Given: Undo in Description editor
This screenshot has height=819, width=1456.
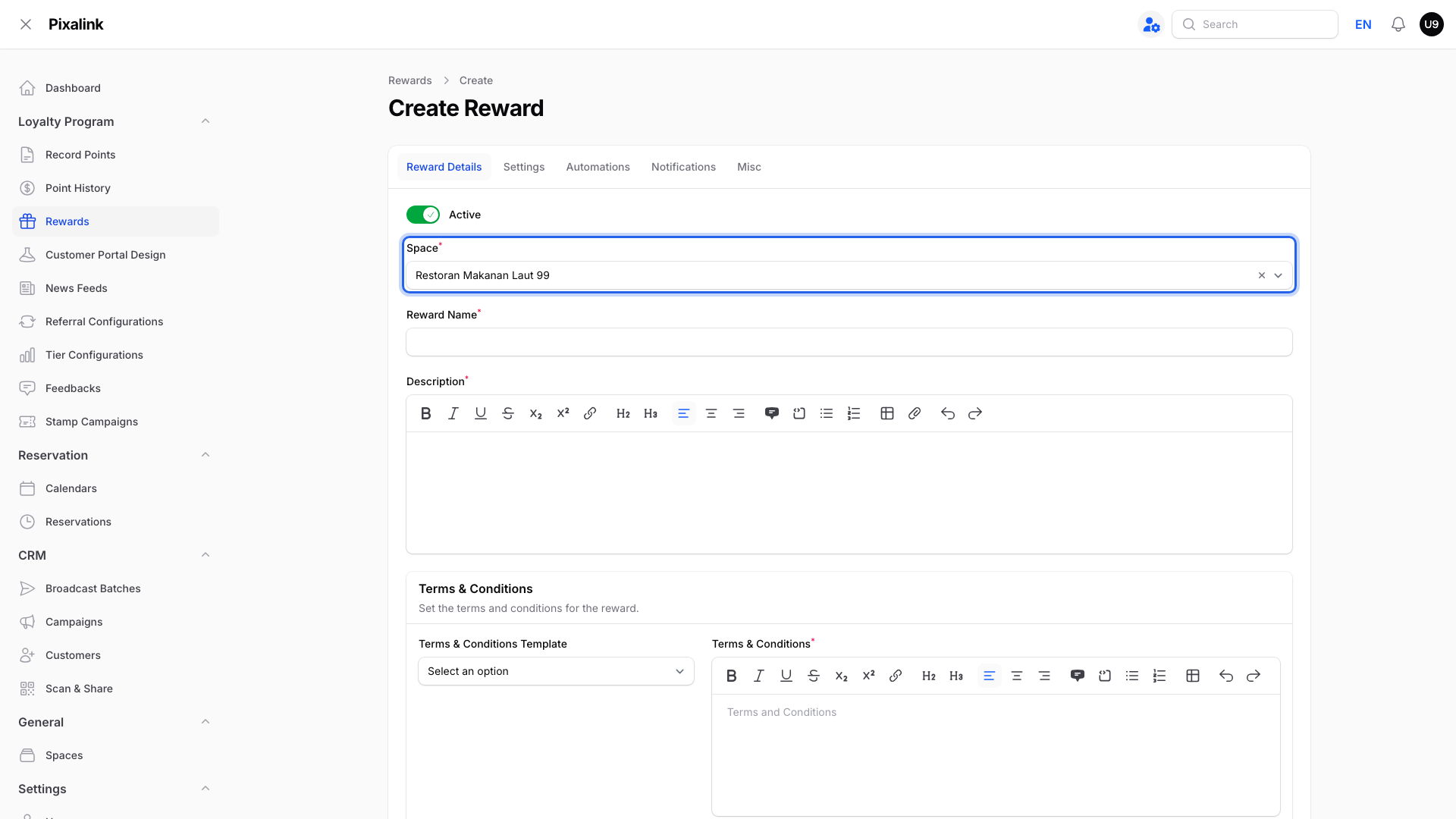Looking at the screenshot, I should (948, 413).
